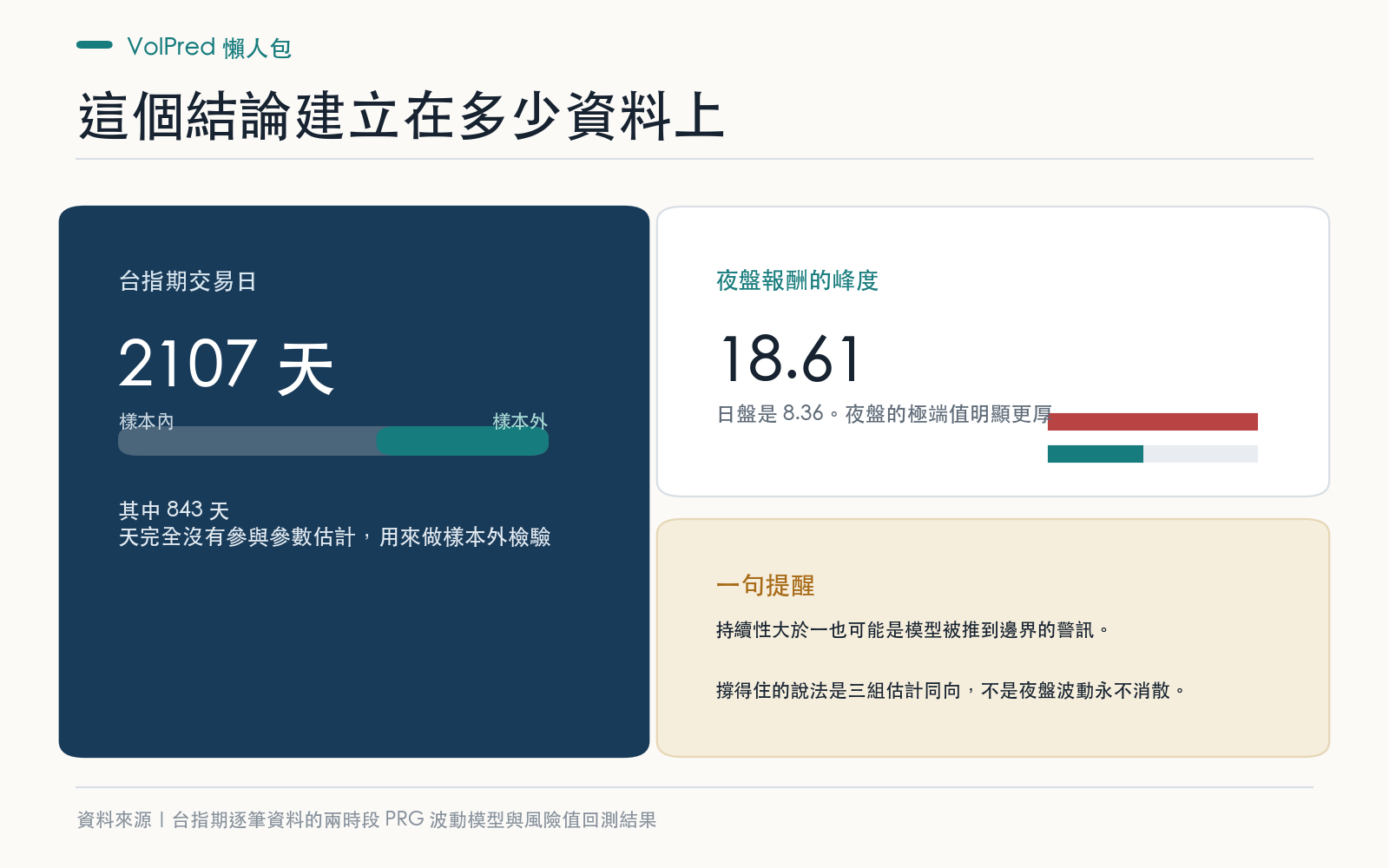
Task: Click the teal day-session comparison bar
Action: tap(1096, 454)
